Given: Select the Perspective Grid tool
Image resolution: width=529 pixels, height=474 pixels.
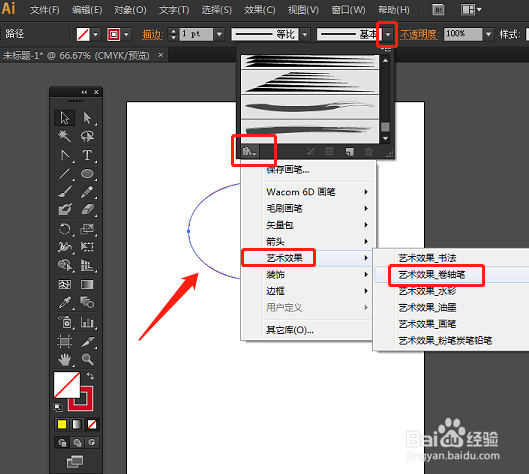Looking at the screenshot, I should [x=87, y=265].
